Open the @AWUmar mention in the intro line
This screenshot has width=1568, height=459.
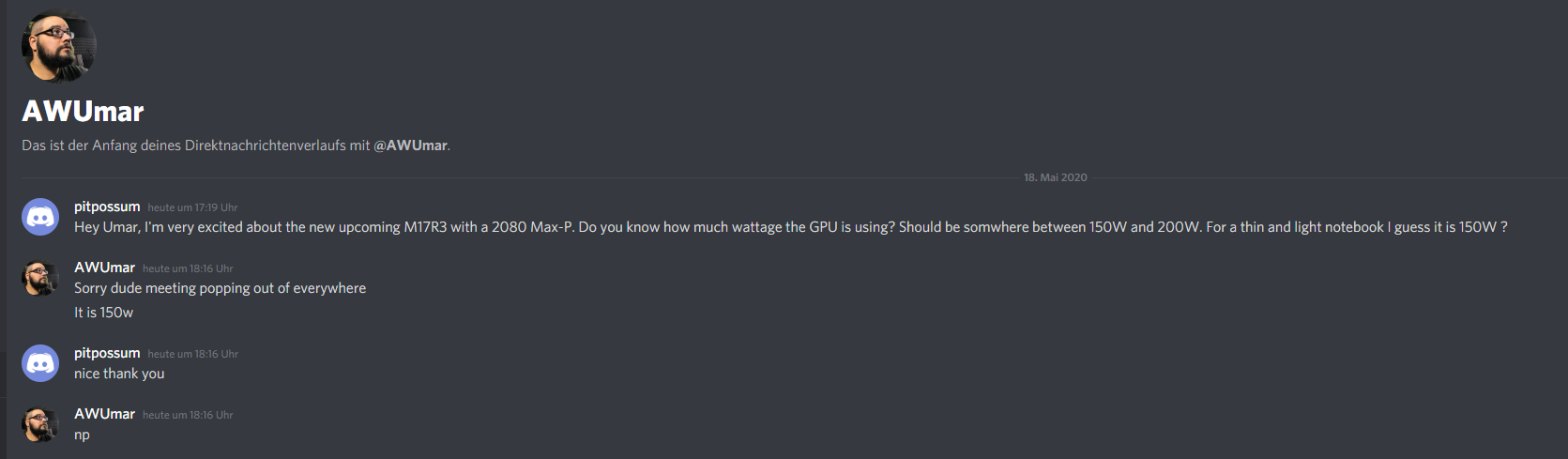point(410,145)
